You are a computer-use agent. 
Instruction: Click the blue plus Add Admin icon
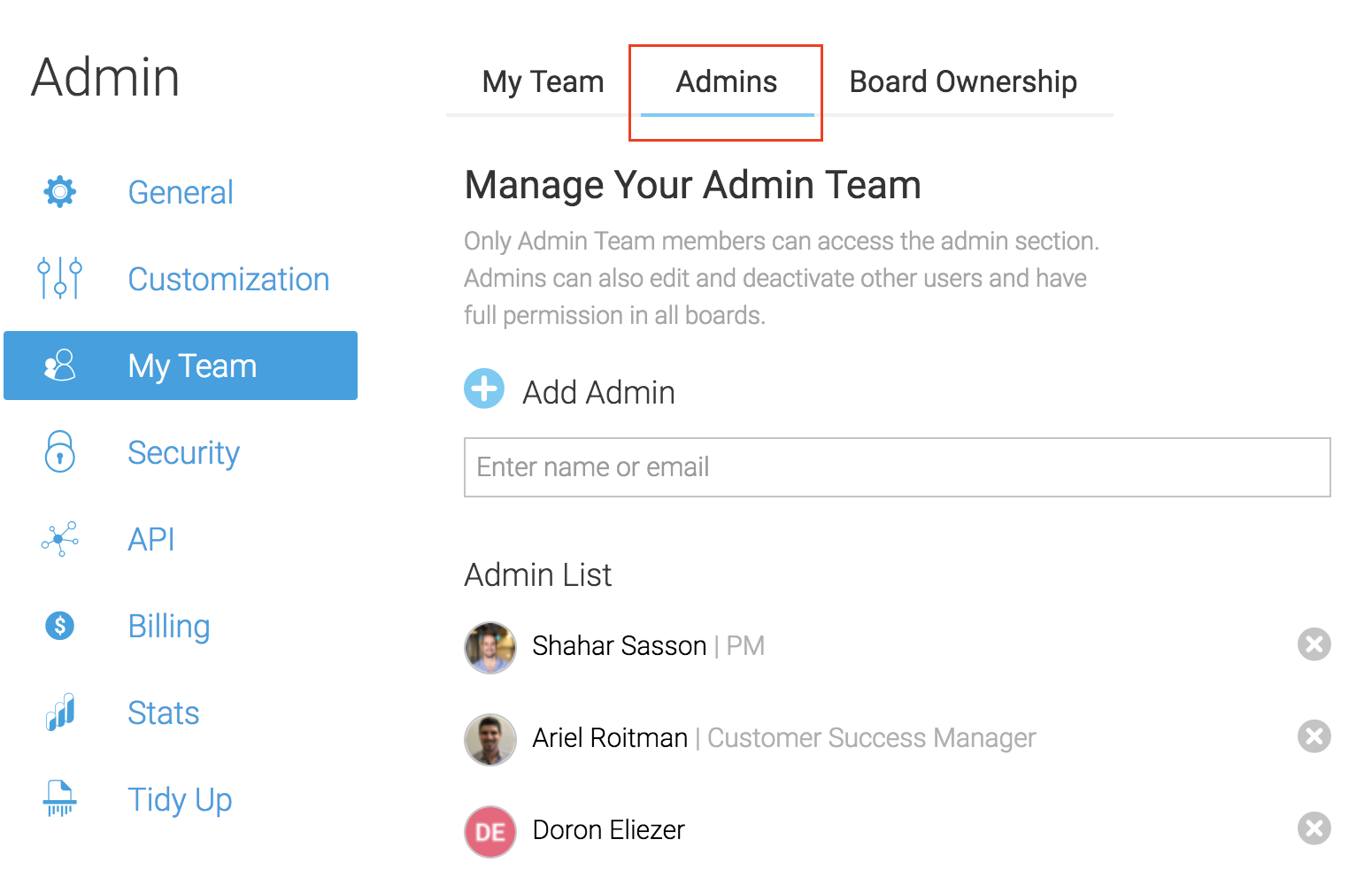tap(484, 389)
